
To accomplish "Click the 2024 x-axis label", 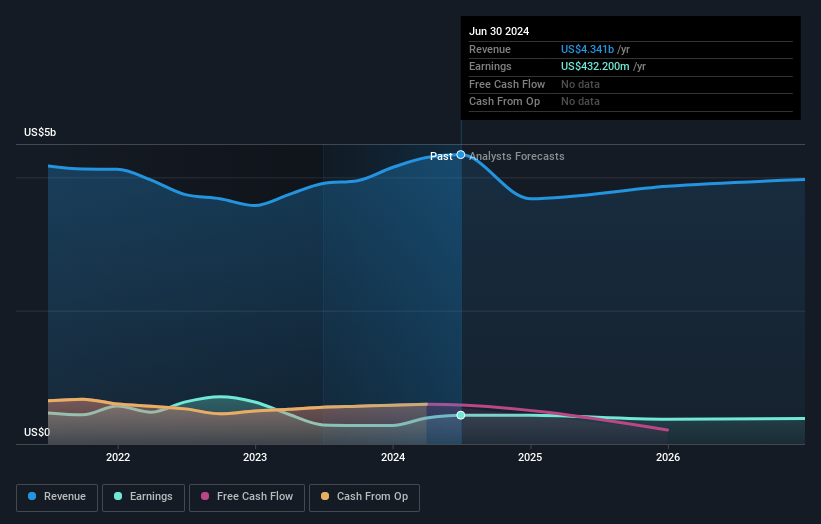I will click(x=393, y=458).
